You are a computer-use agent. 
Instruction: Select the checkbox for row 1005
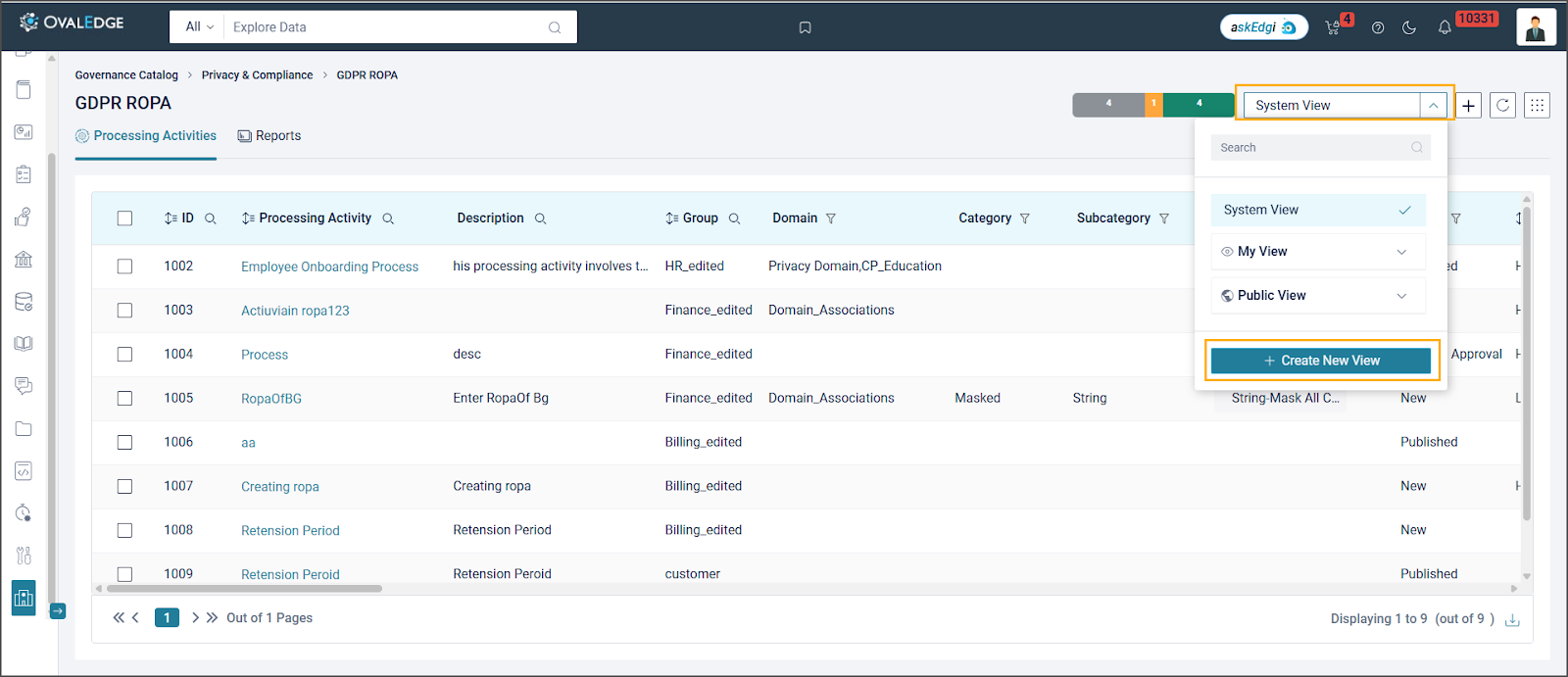click(x=124, y=399)
